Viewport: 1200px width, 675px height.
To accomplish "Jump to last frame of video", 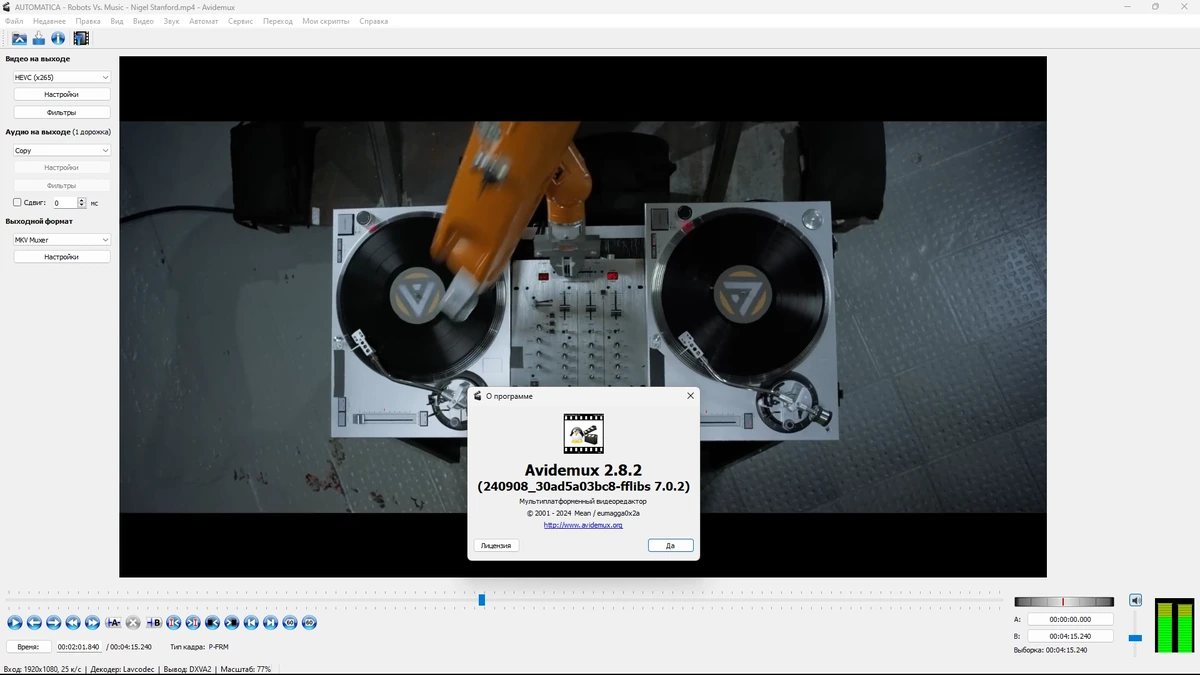I will tap(271, 623).
